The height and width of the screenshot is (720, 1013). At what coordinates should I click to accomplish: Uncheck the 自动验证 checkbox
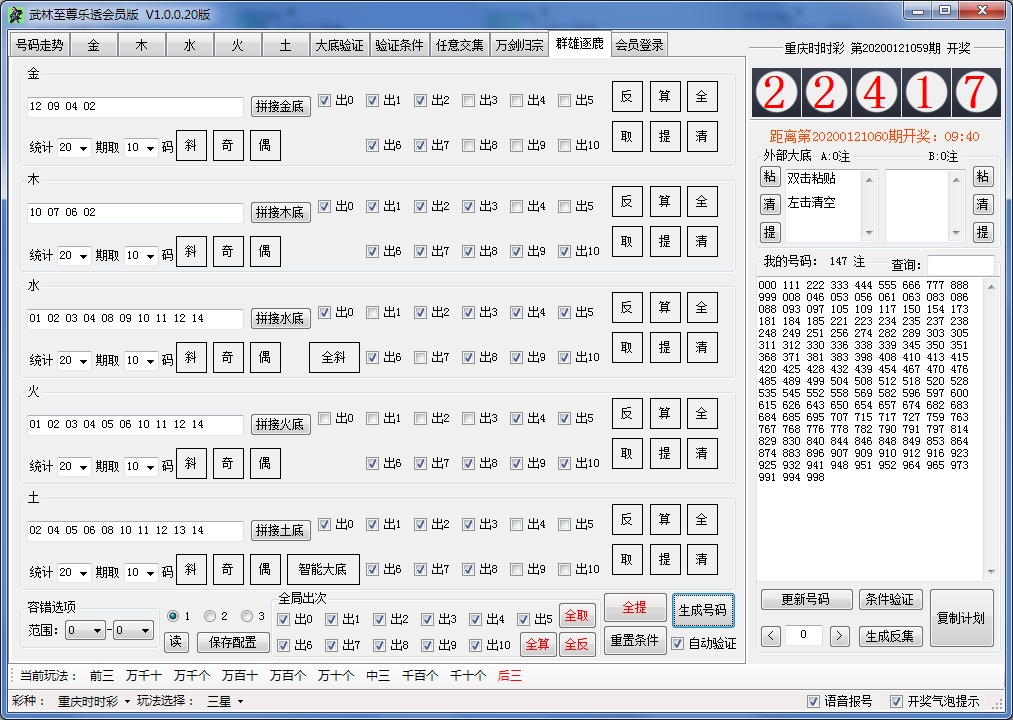(679, 643)
